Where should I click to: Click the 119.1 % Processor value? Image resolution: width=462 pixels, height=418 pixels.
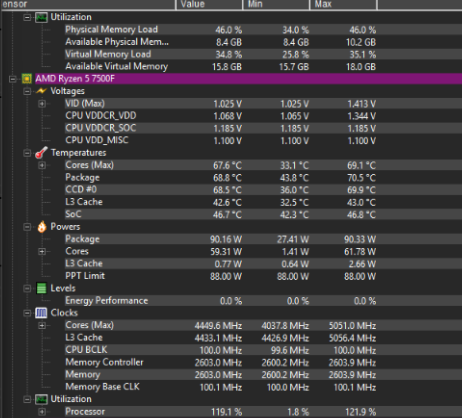[226, 412]
